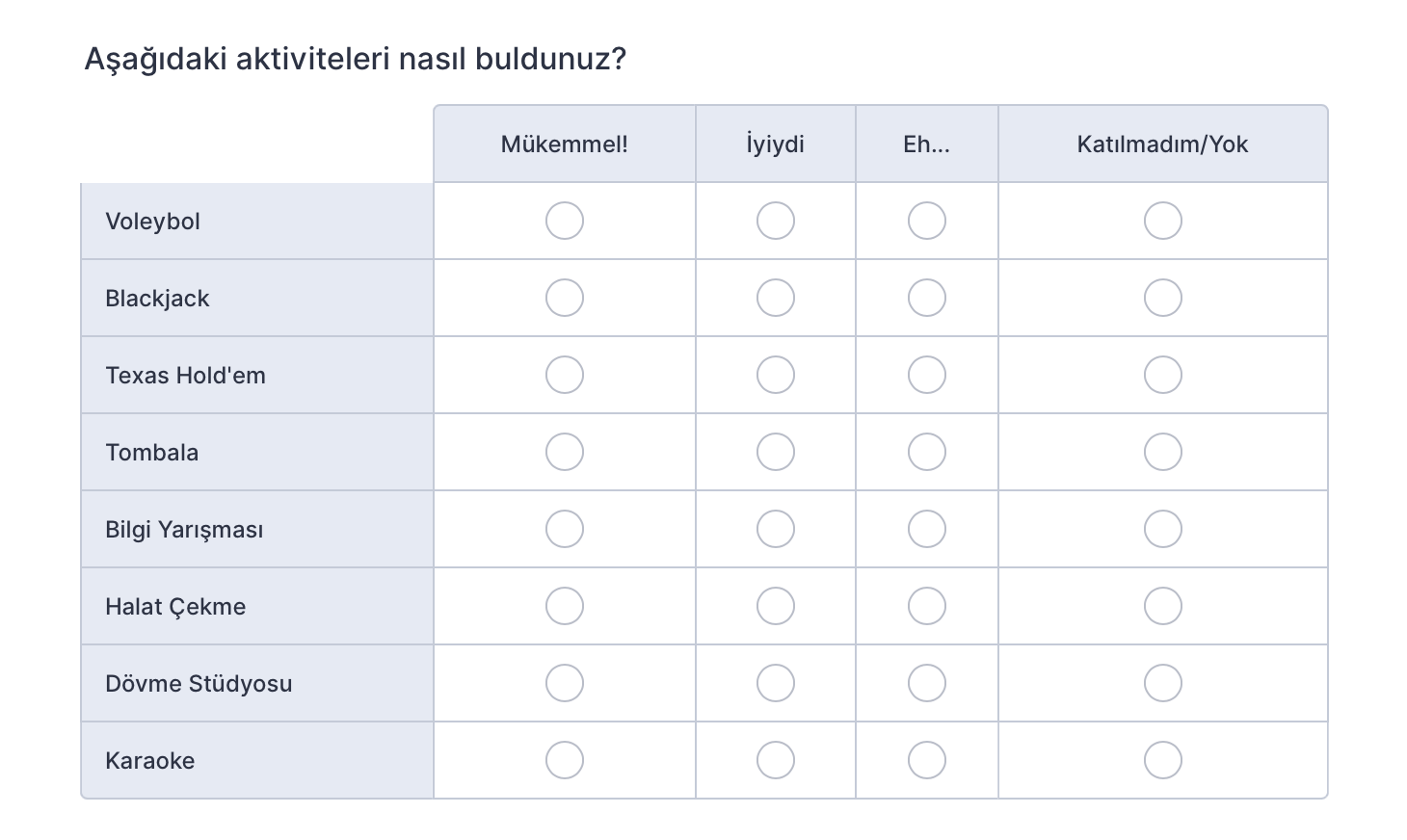Screen dimensions: 1407x840
Task: Choose Eh... for Tombala
Action: 927,452
